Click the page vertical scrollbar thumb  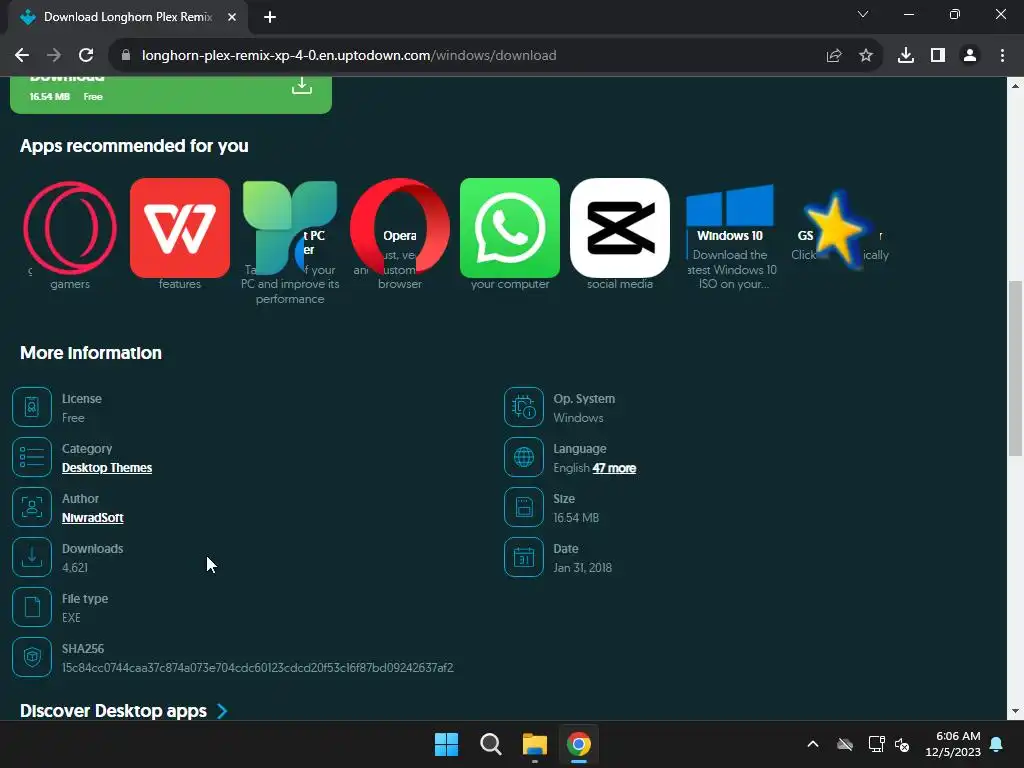[1015, 368]
